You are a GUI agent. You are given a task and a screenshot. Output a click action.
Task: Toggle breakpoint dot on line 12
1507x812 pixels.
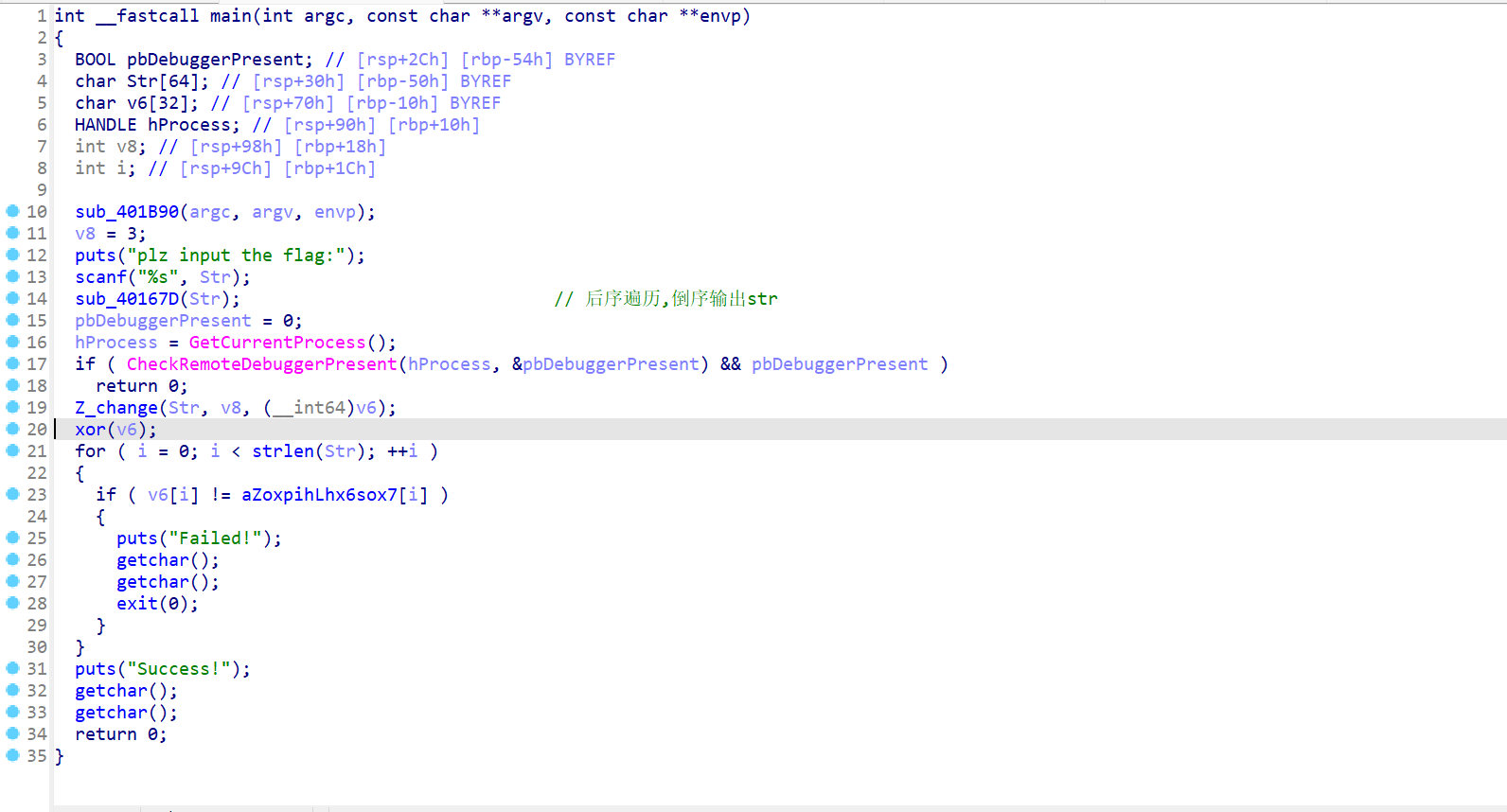point(12,255)
